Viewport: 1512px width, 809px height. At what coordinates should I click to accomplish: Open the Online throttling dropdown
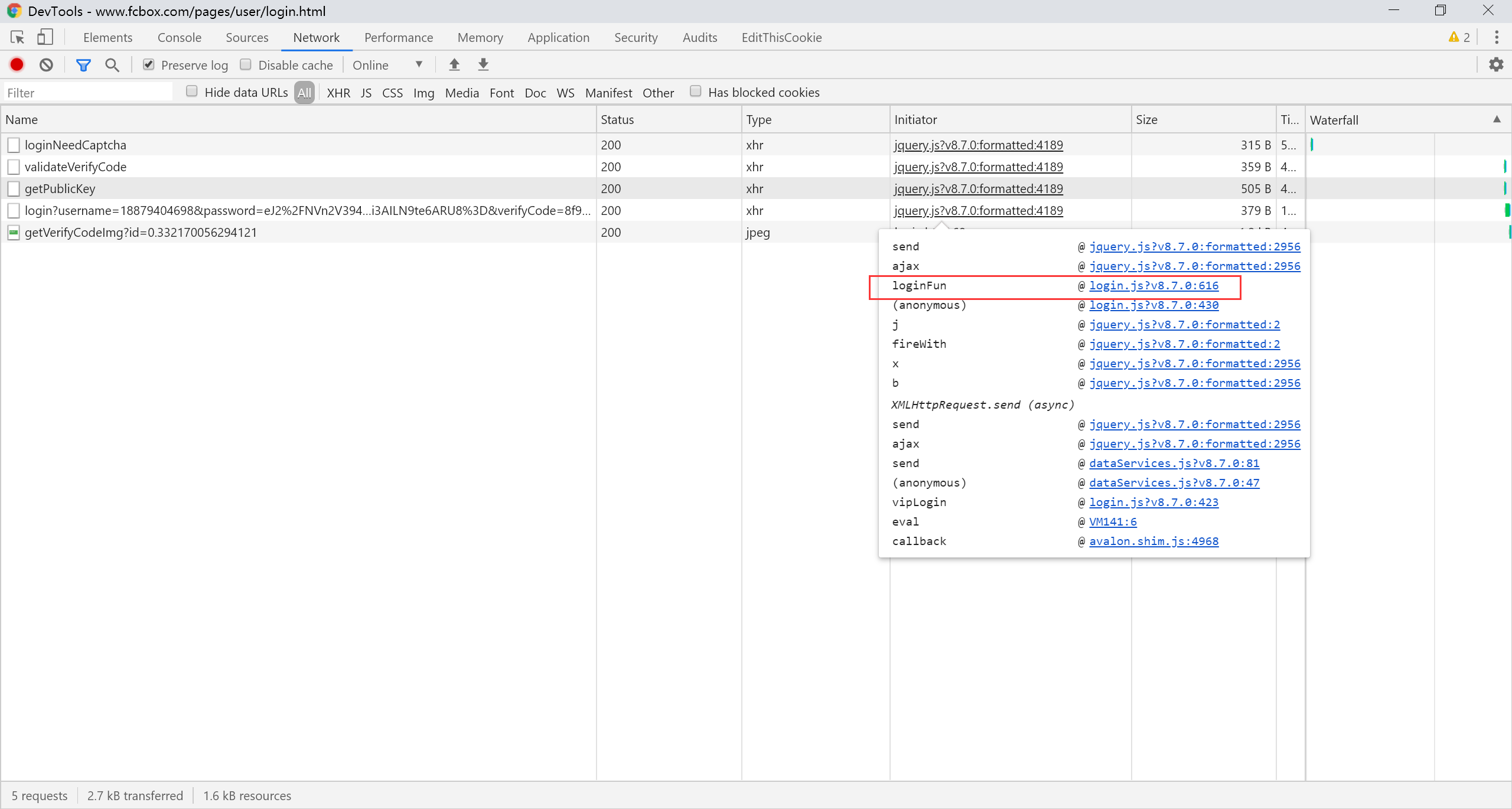point(387,65)
